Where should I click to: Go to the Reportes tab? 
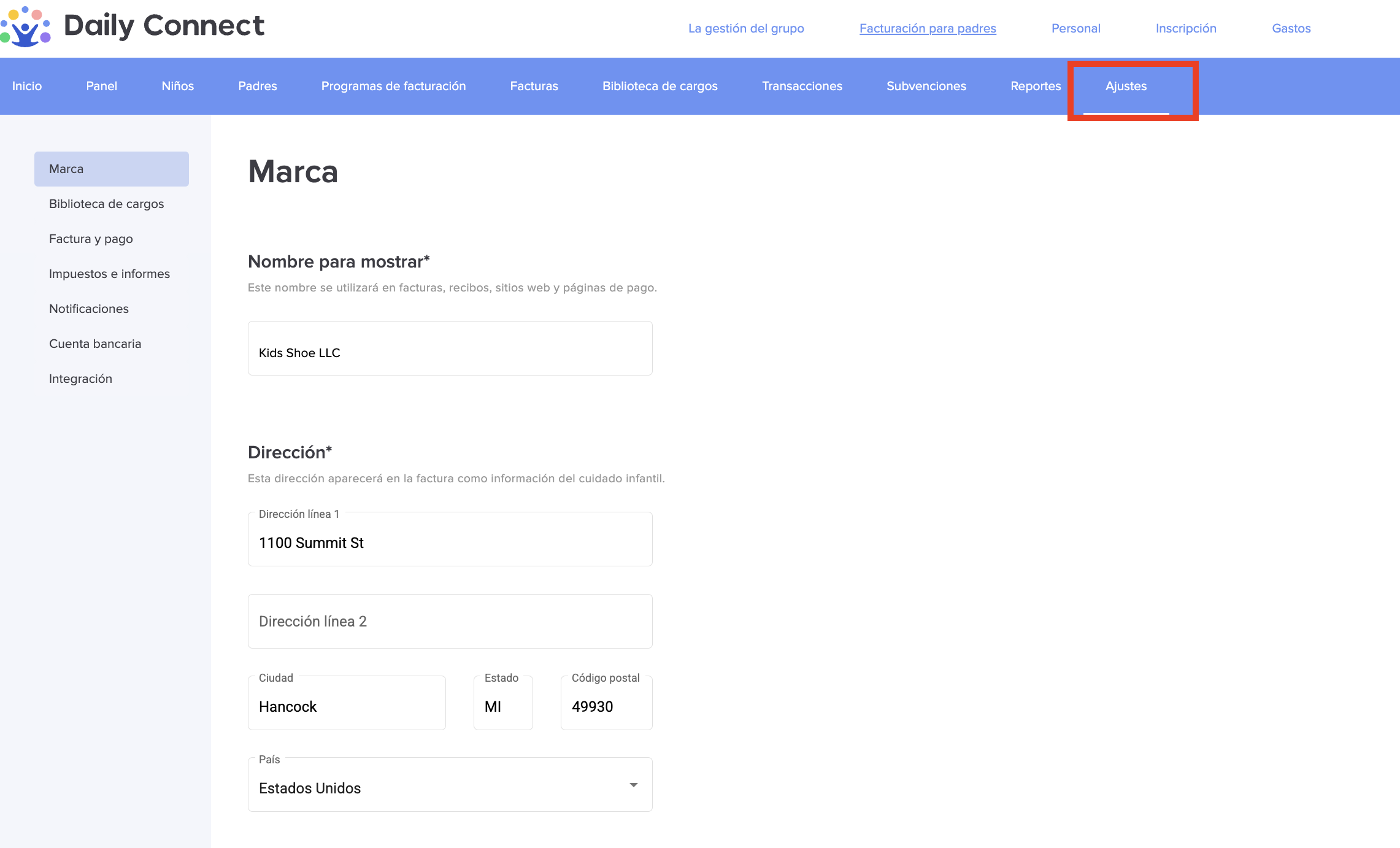(1035, 87)
